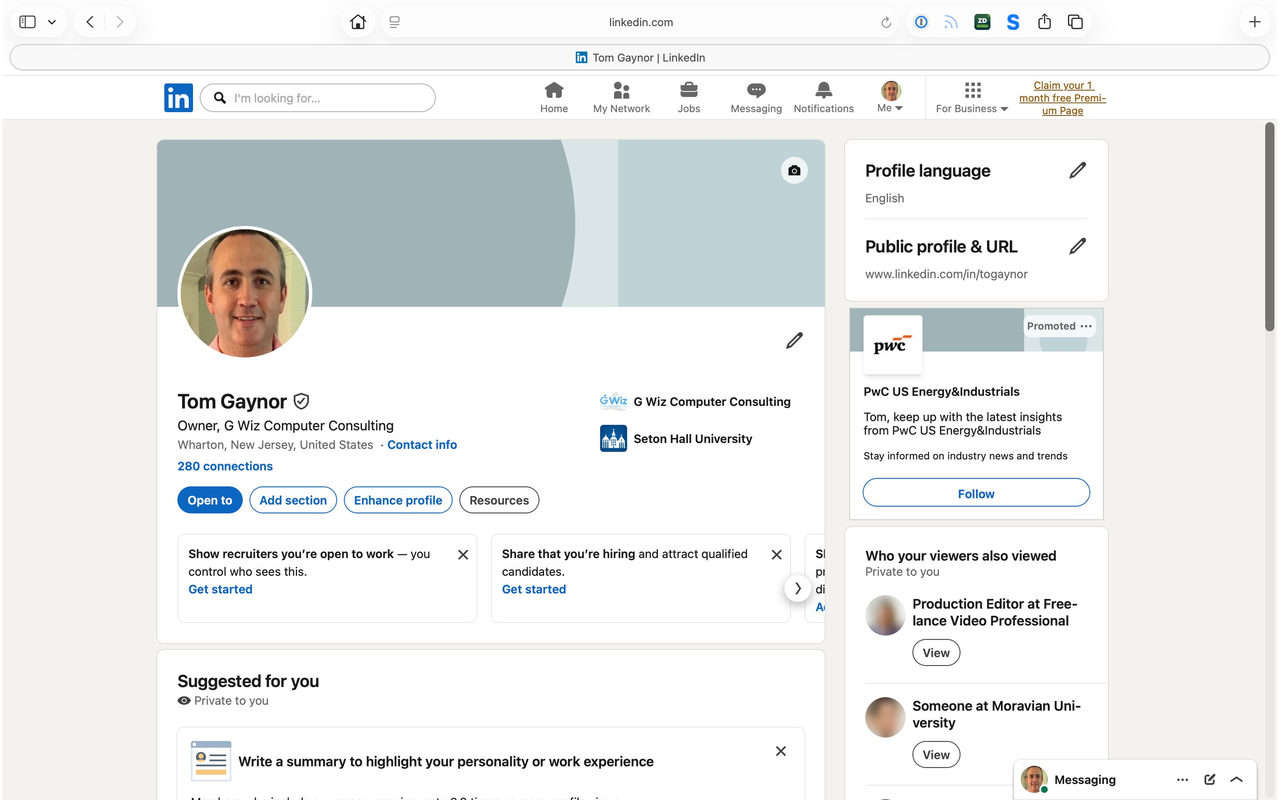The width and height of the screenshot is (1280, 800).
Task: Click the summary suggestion document icon
Action: (211, 761)
